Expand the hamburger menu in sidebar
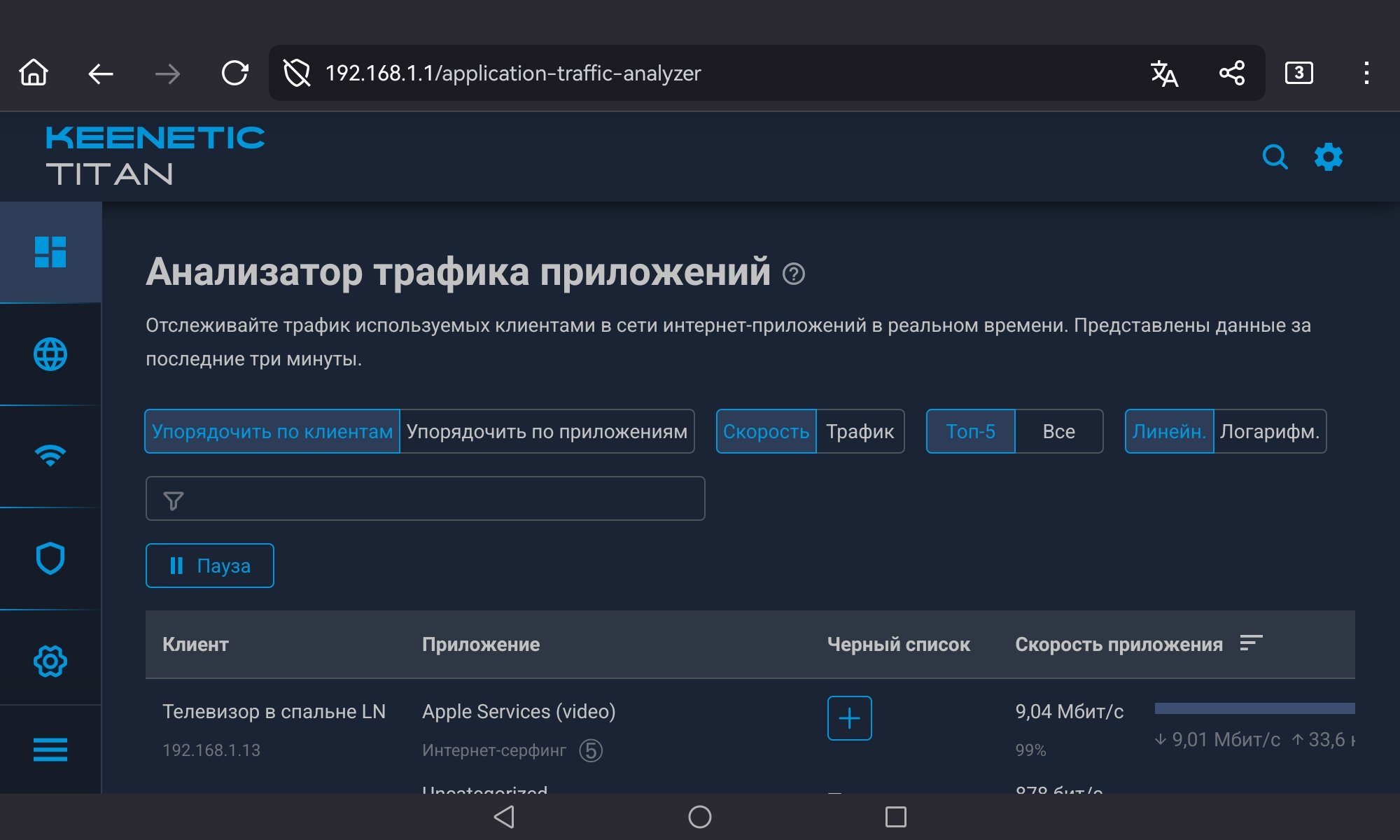 point(50,749)
